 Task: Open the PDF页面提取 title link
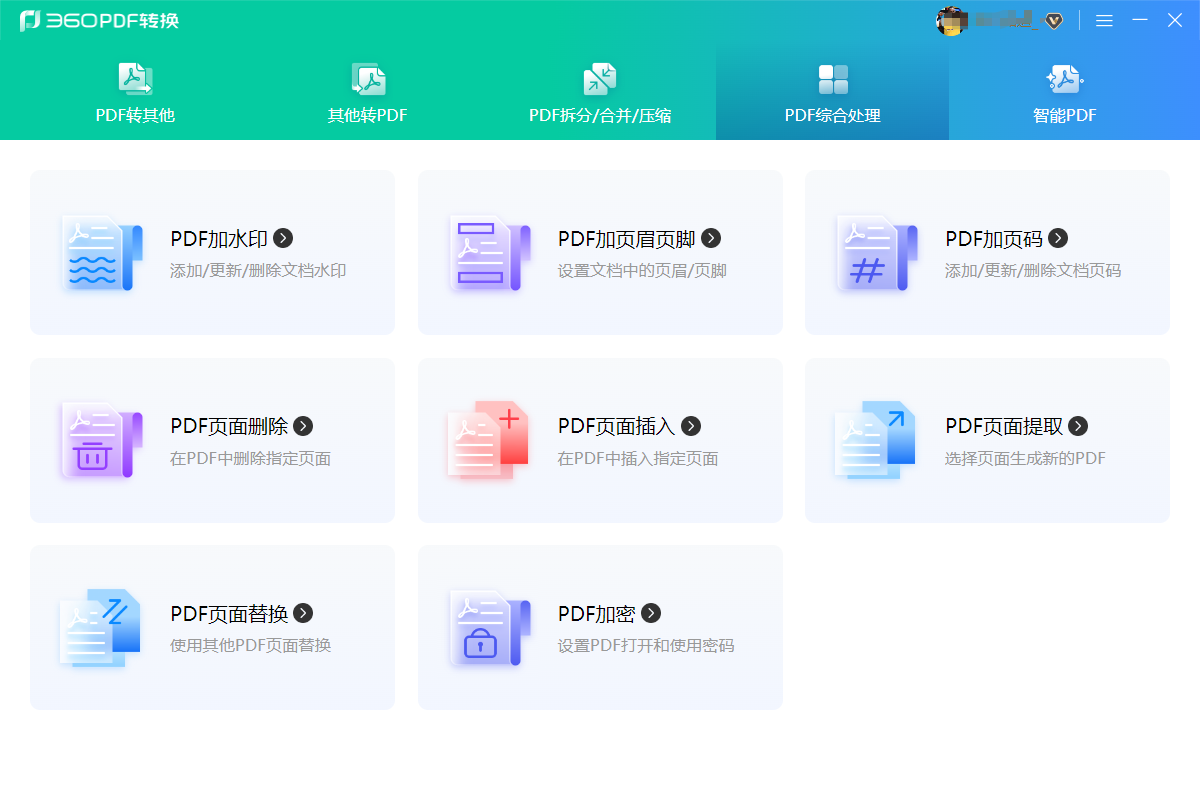coord(1004,426)
